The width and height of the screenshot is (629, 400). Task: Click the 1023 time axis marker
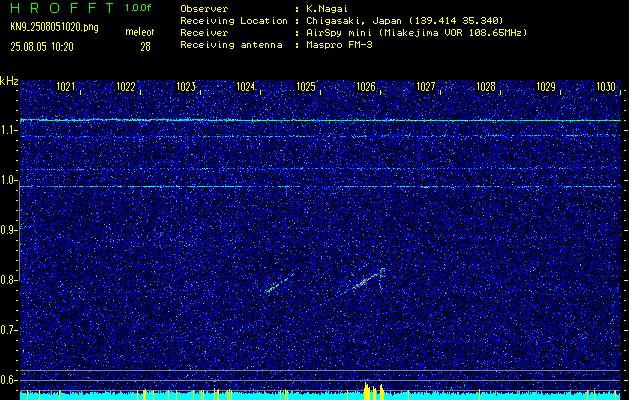pyautogui.click(x=186, y=87)
